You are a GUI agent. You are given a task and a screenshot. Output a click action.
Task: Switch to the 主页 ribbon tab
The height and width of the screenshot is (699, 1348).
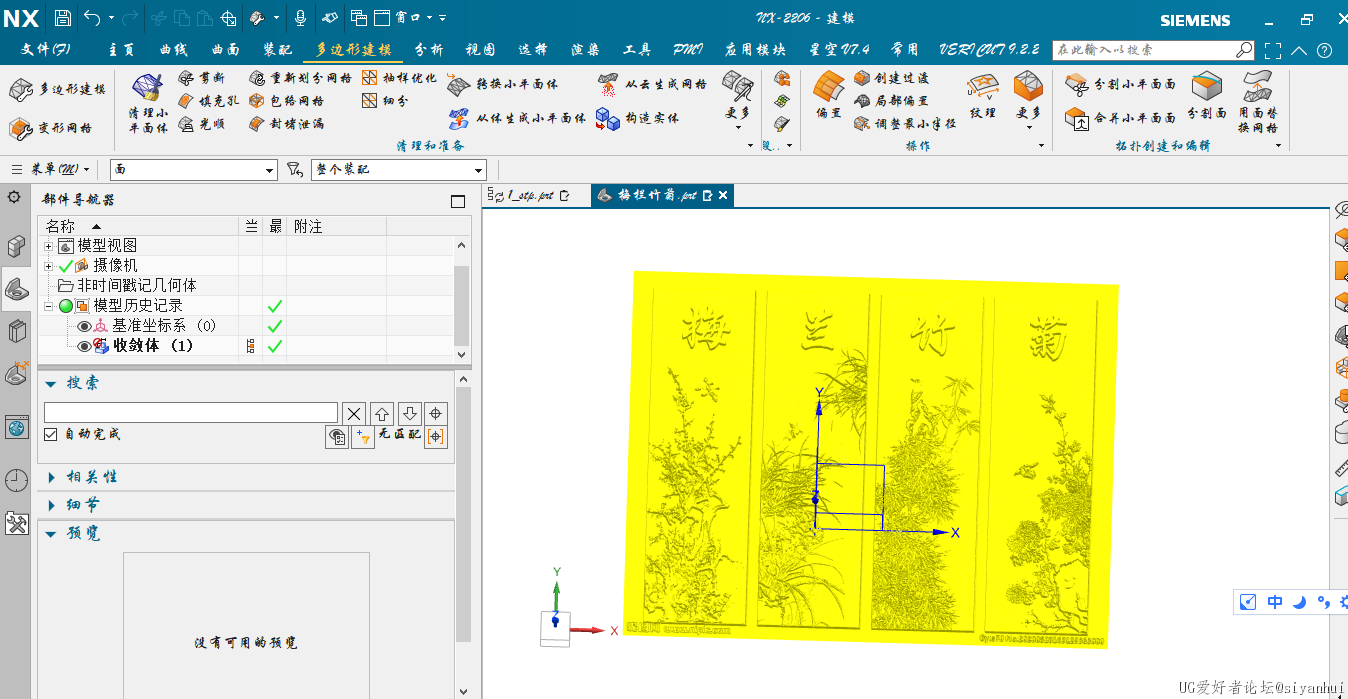[x=121, y=50]
